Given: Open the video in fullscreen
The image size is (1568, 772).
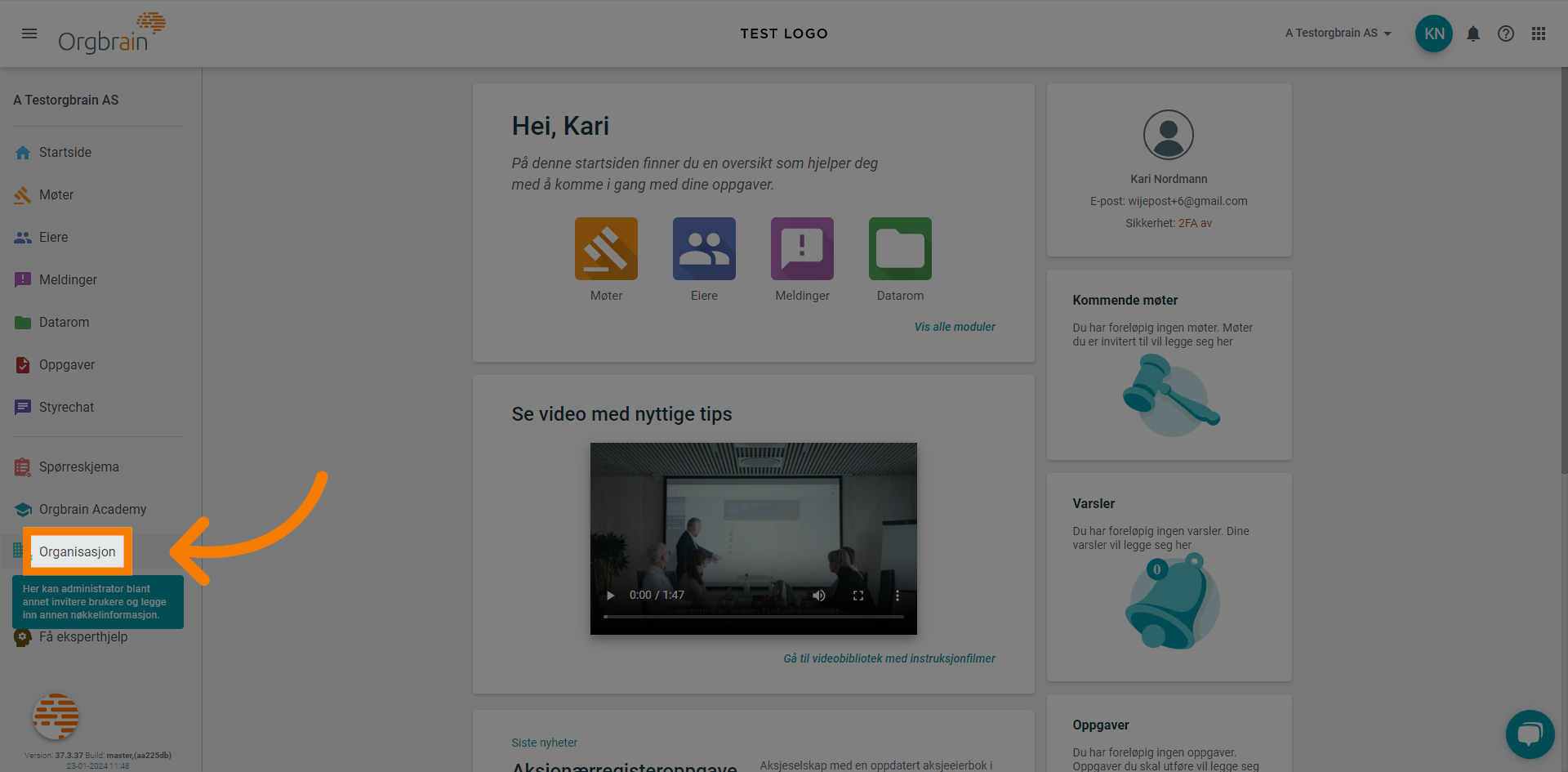Looking at the screenshot, I should pos(858,596).
